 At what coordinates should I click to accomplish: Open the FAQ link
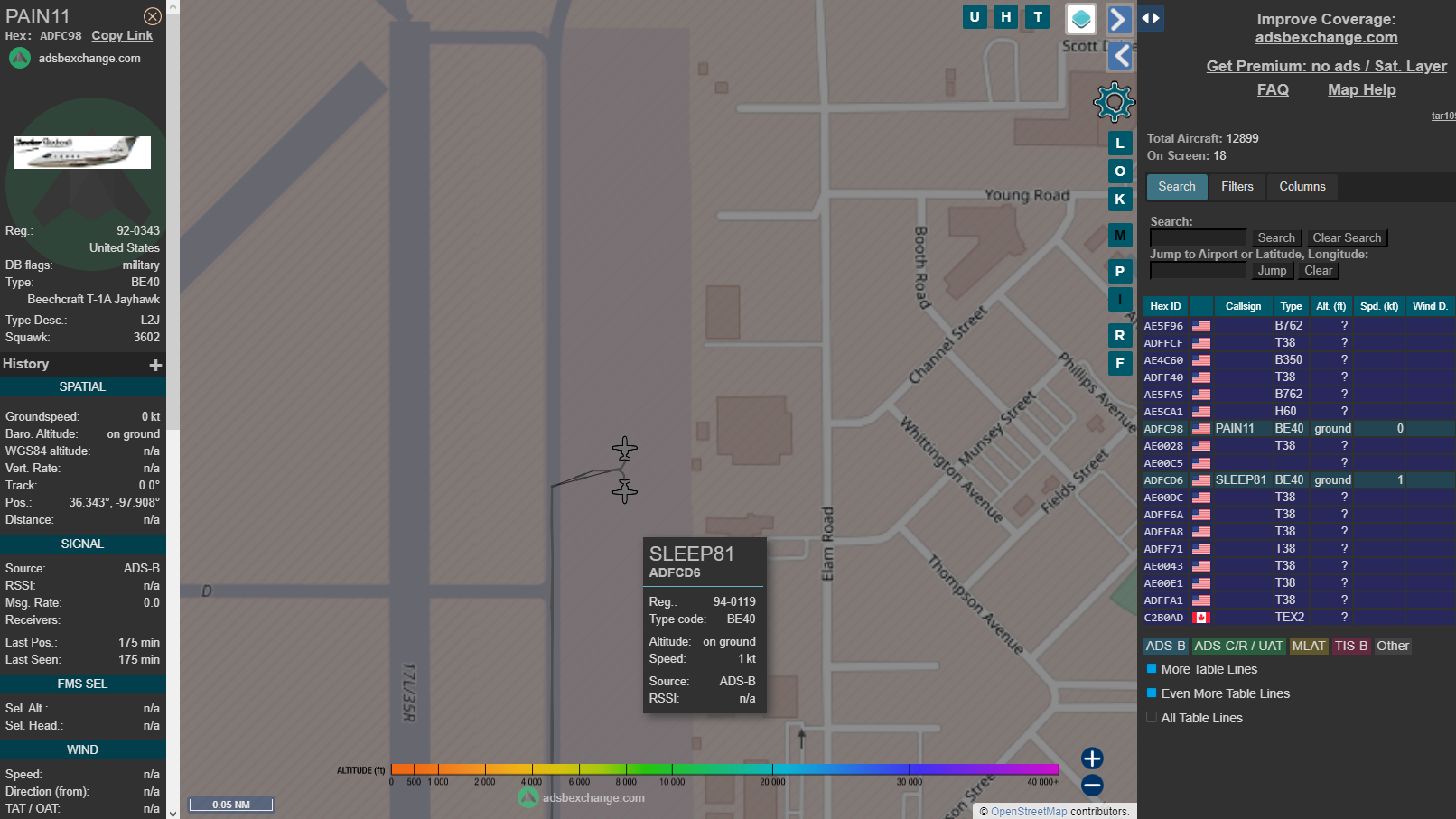(x=1273, y=89)
